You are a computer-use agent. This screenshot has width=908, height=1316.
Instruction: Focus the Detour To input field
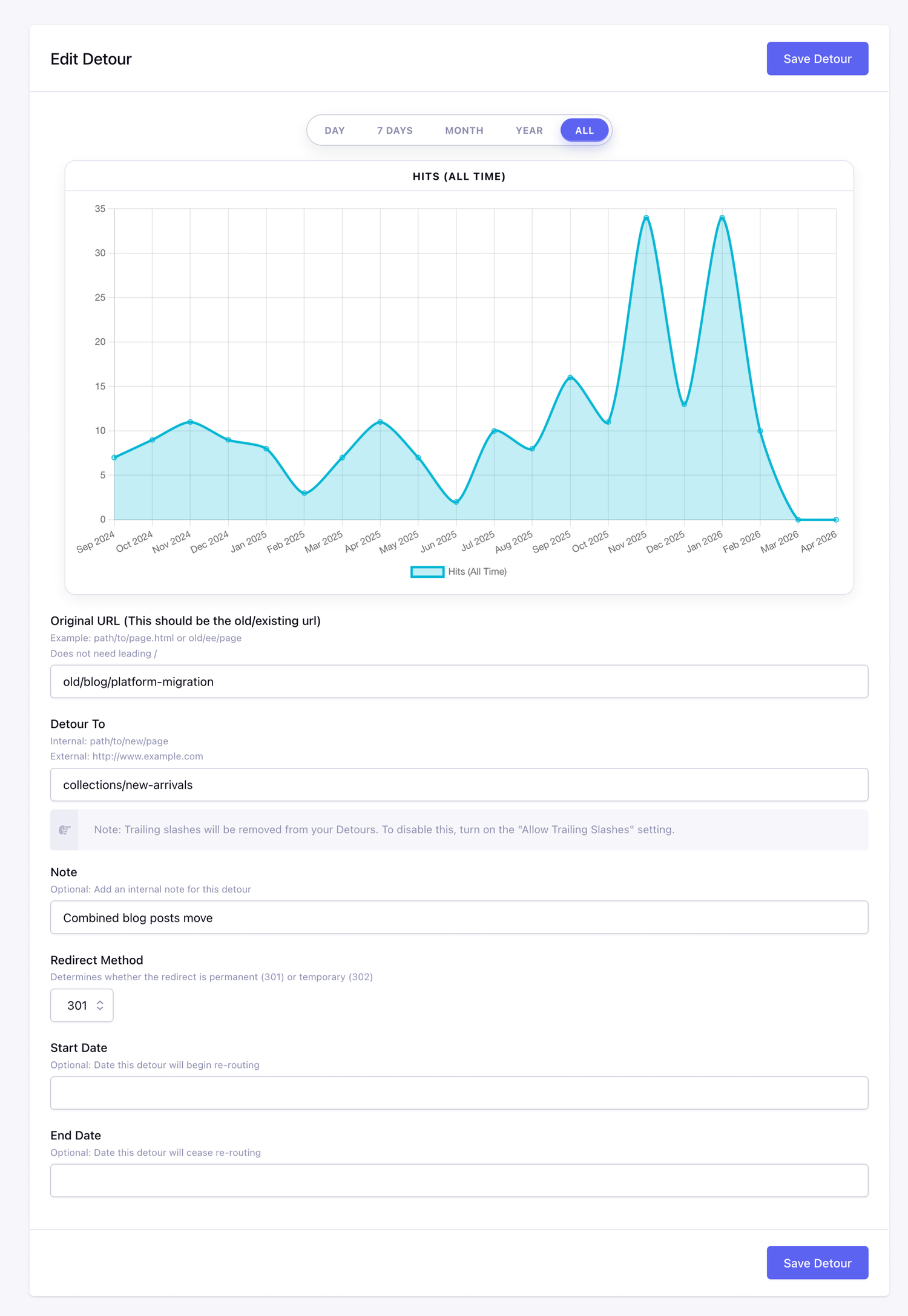[459, 785]
